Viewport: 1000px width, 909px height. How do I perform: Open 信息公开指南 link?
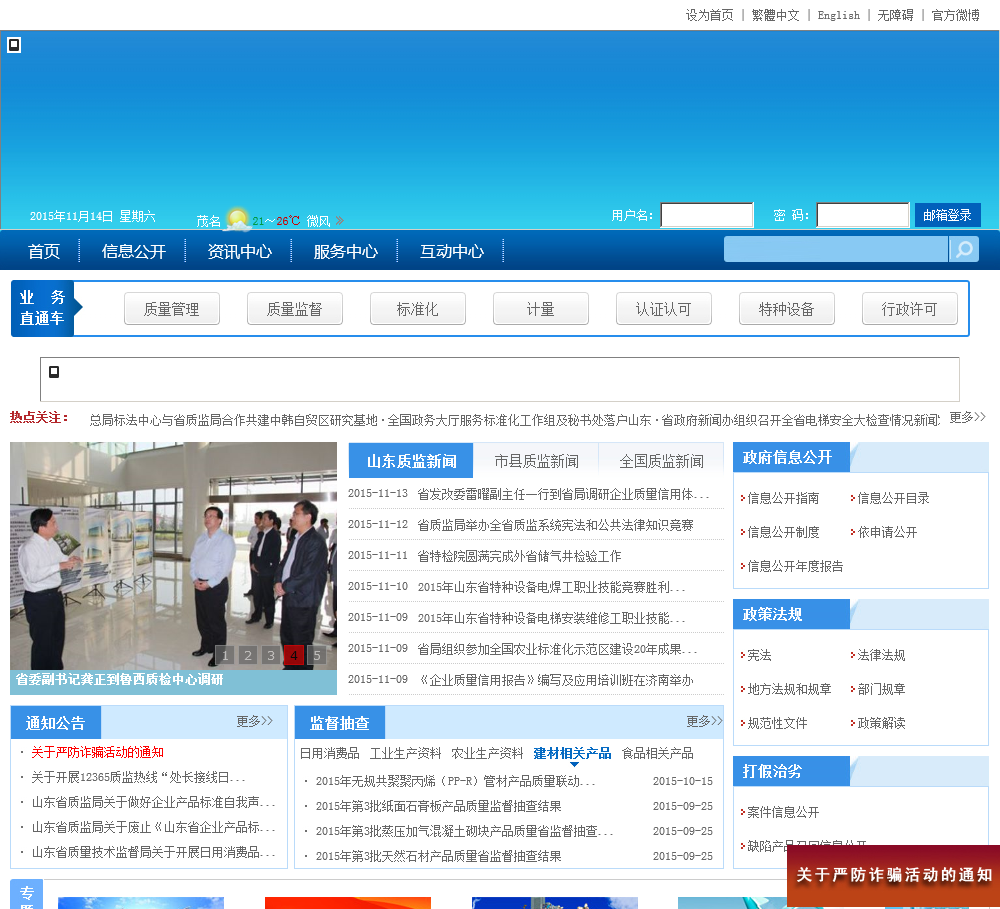pyautogui.click(x=783, y=498)
